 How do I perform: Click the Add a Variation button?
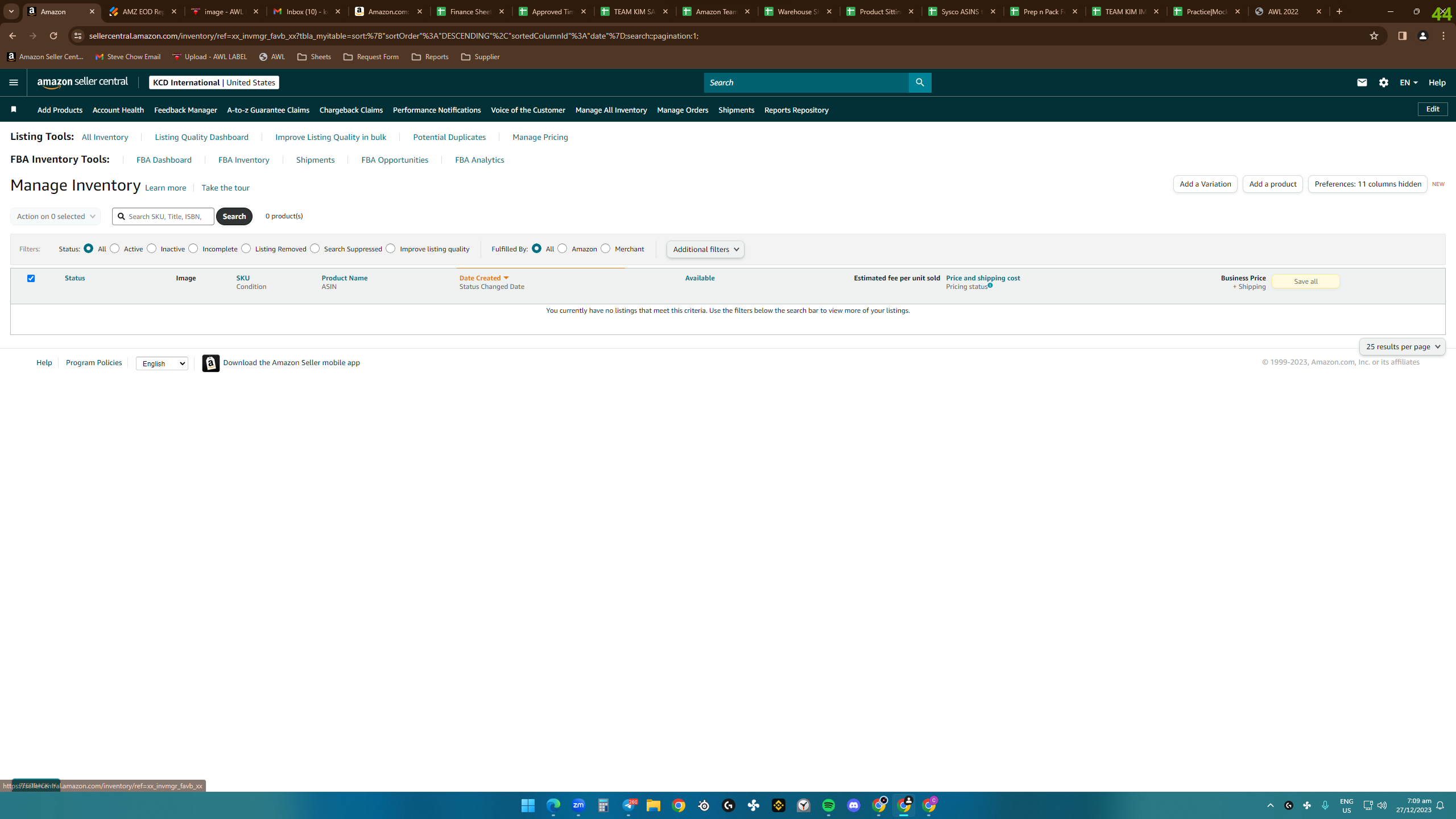pyautogui.click(x=1205, y=184)
